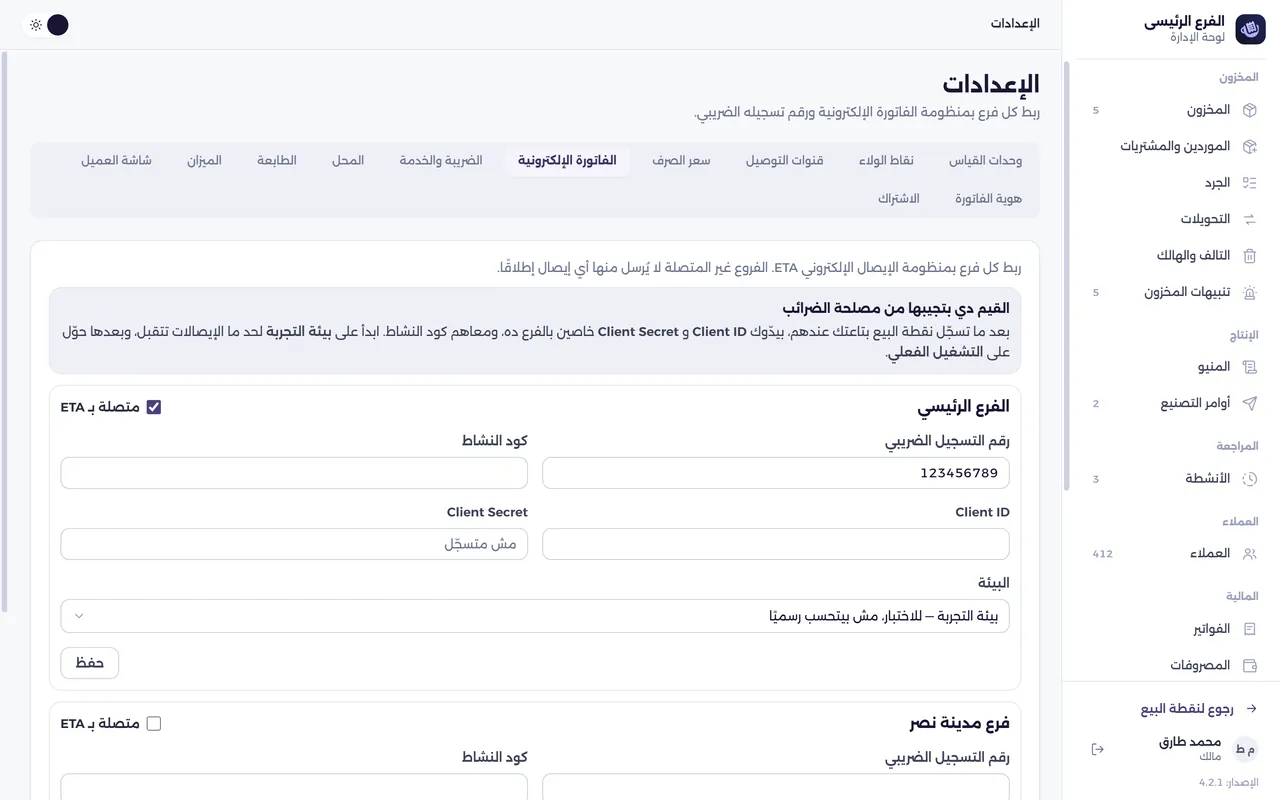
Task: Switch to the الضريبة والخدمة tab
Action: point(441,160)
